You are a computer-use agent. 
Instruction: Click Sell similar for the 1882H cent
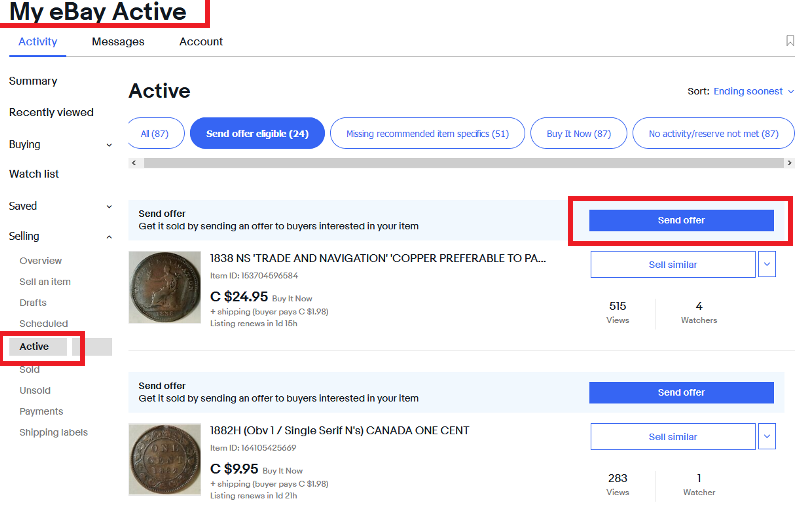[672, 437]
